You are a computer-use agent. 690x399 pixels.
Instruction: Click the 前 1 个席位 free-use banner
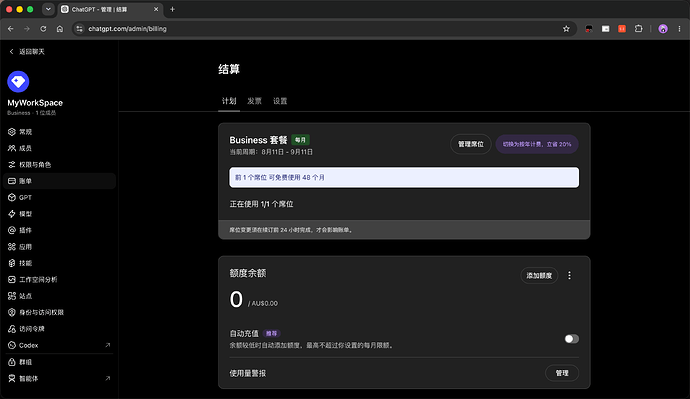pyautogui.click(x=404, y=177)
